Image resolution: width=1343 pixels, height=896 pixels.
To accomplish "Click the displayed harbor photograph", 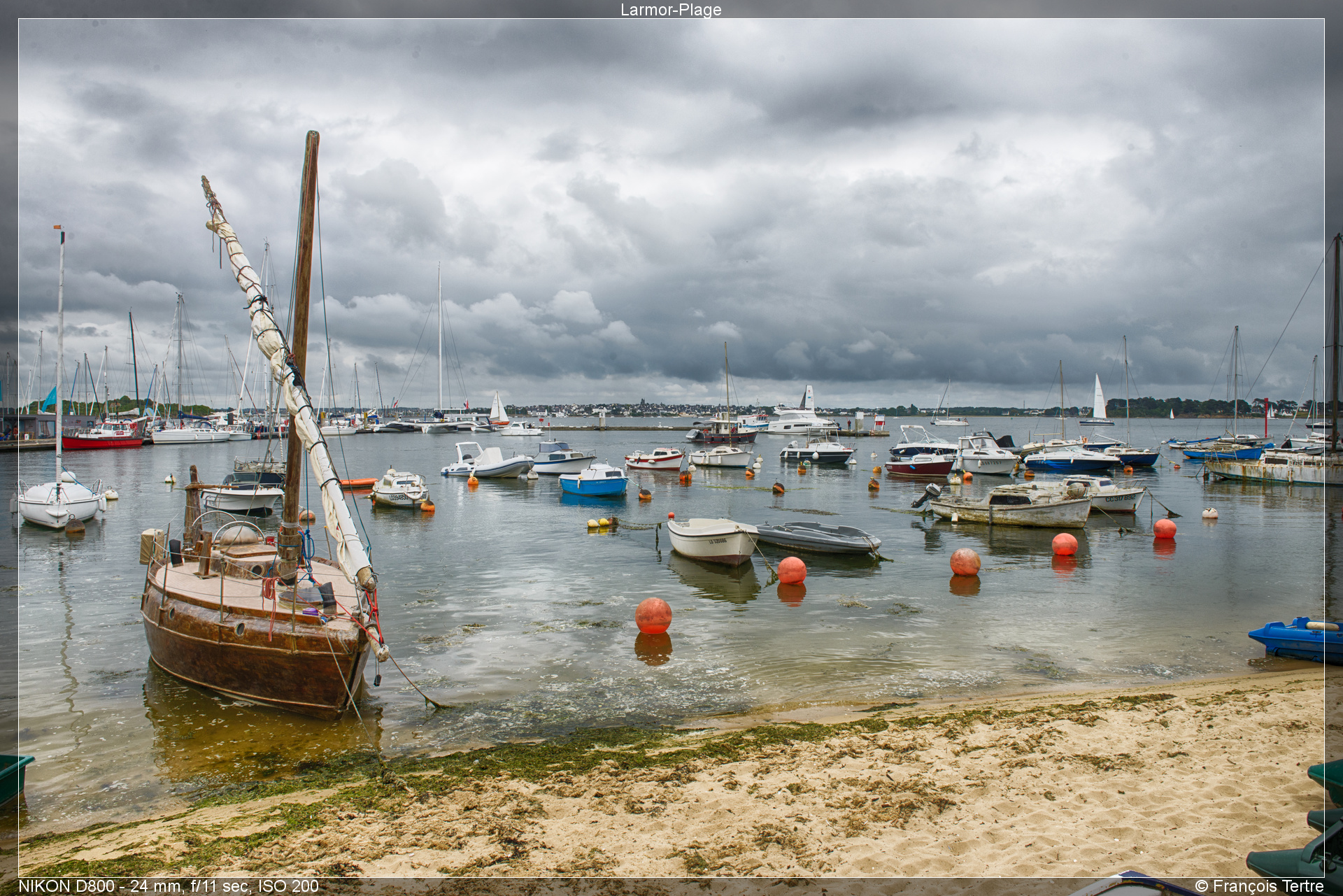I will (671, 448).
